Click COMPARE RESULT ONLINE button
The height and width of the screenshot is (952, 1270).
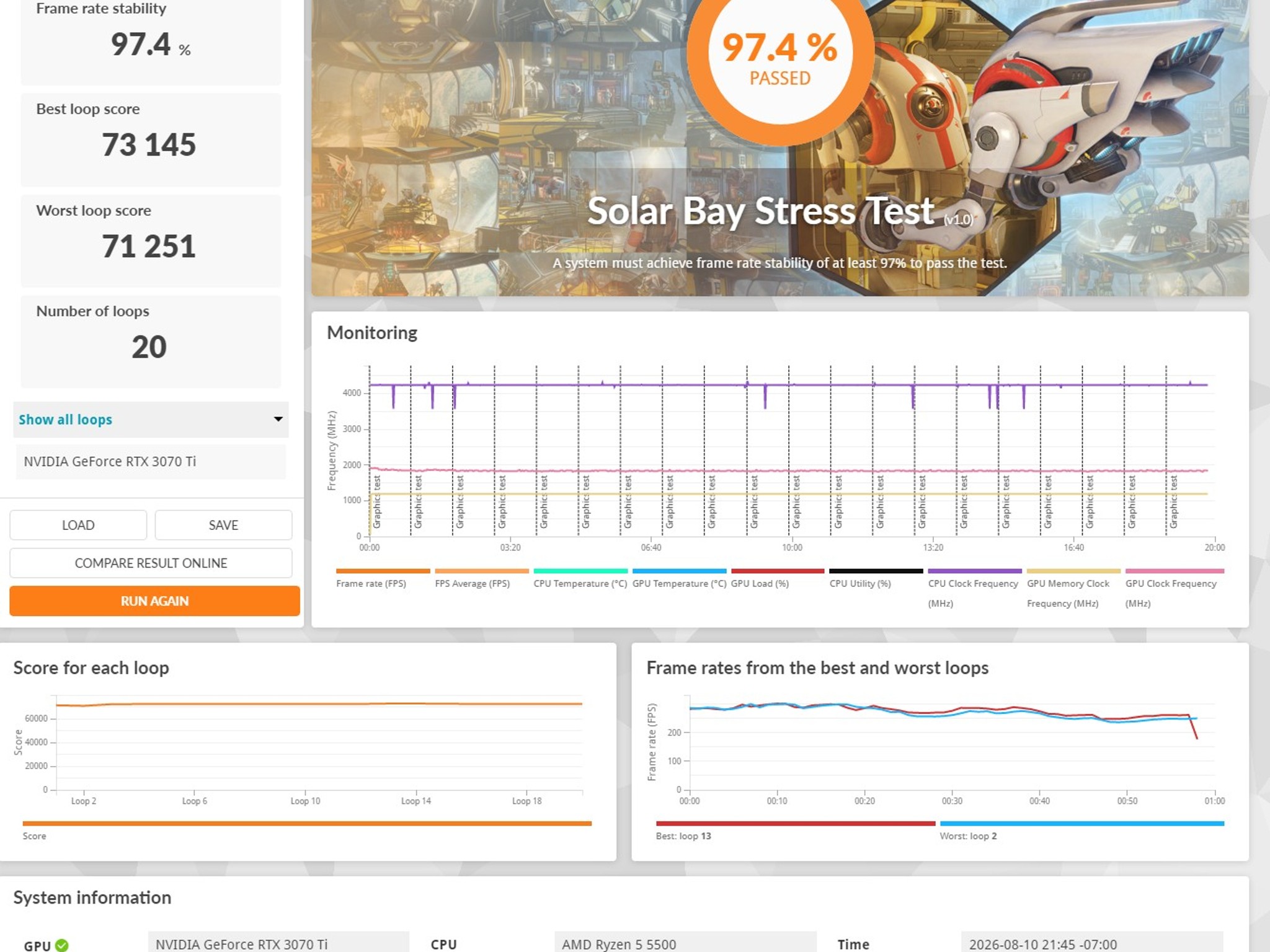click(151, 563)
